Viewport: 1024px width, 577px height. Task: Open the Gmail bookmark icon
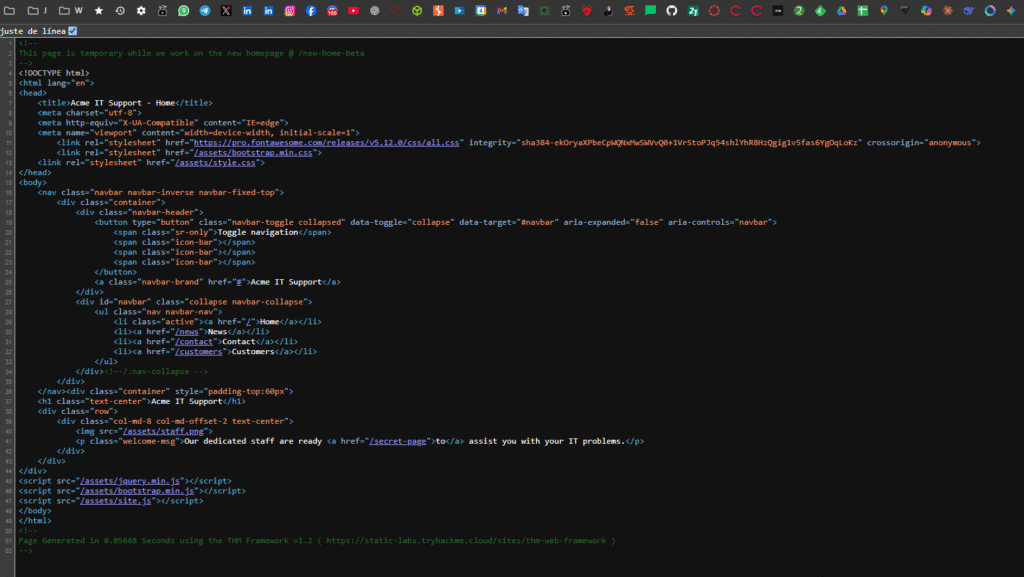point(502,11)
